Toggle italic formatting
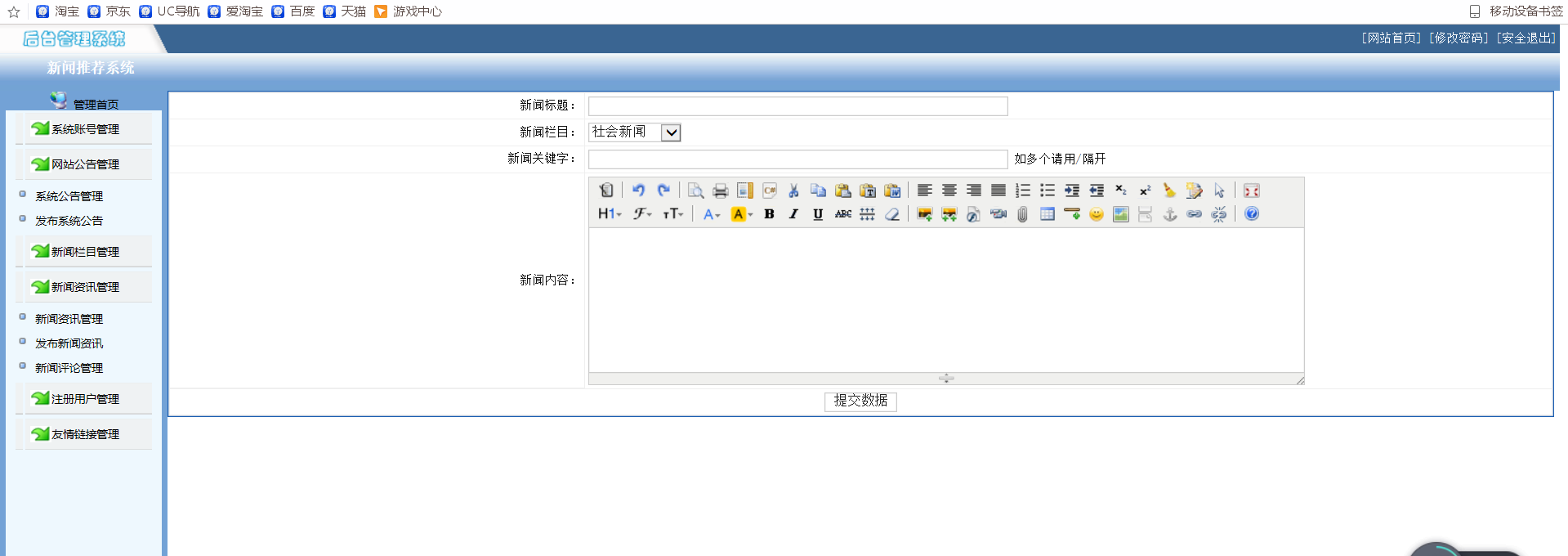This screenshot has height=556, width=1568. (x=793, y=214)
